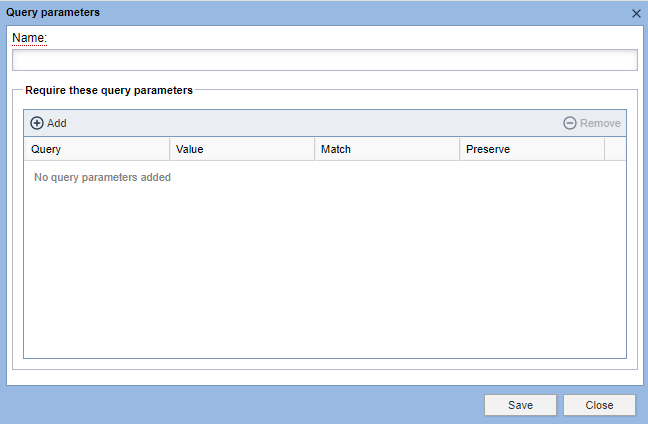Click the divider between Query and Value headers
Image resolution: width=648 pixels, height=424 pixels.
coord(170,149)
